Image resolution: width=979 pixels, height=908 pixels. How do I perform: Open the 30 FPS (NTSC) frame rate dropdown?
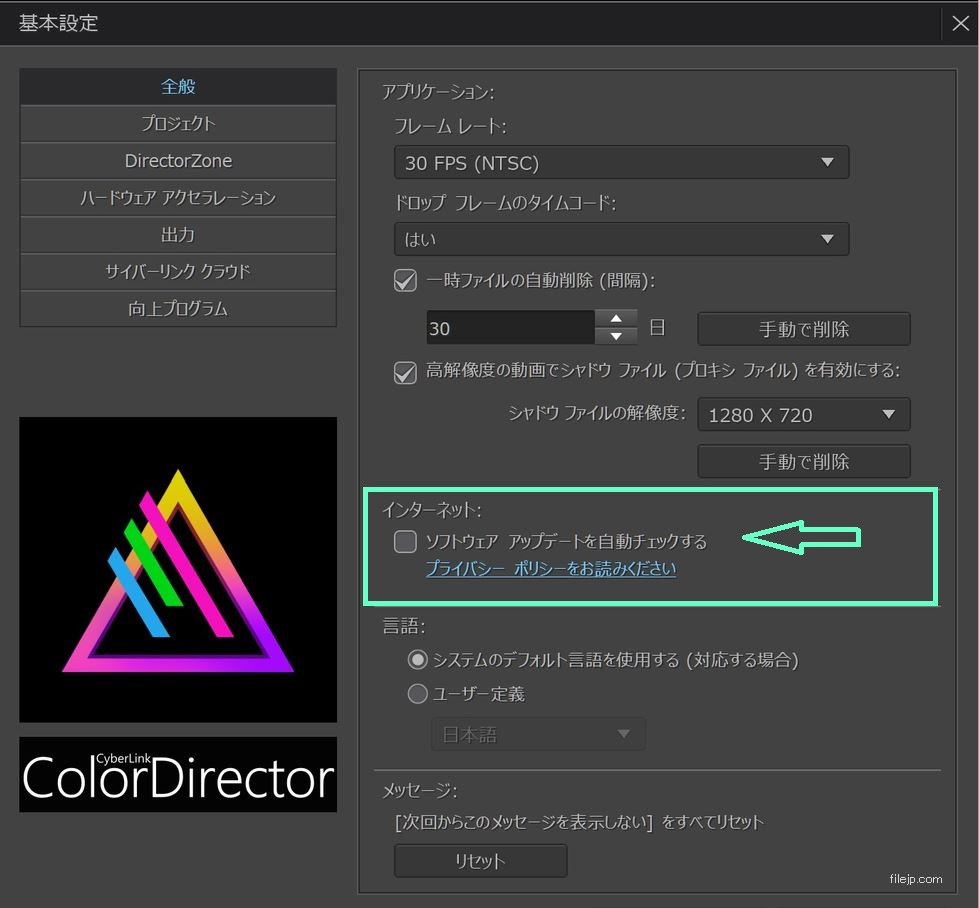(621, 162)
